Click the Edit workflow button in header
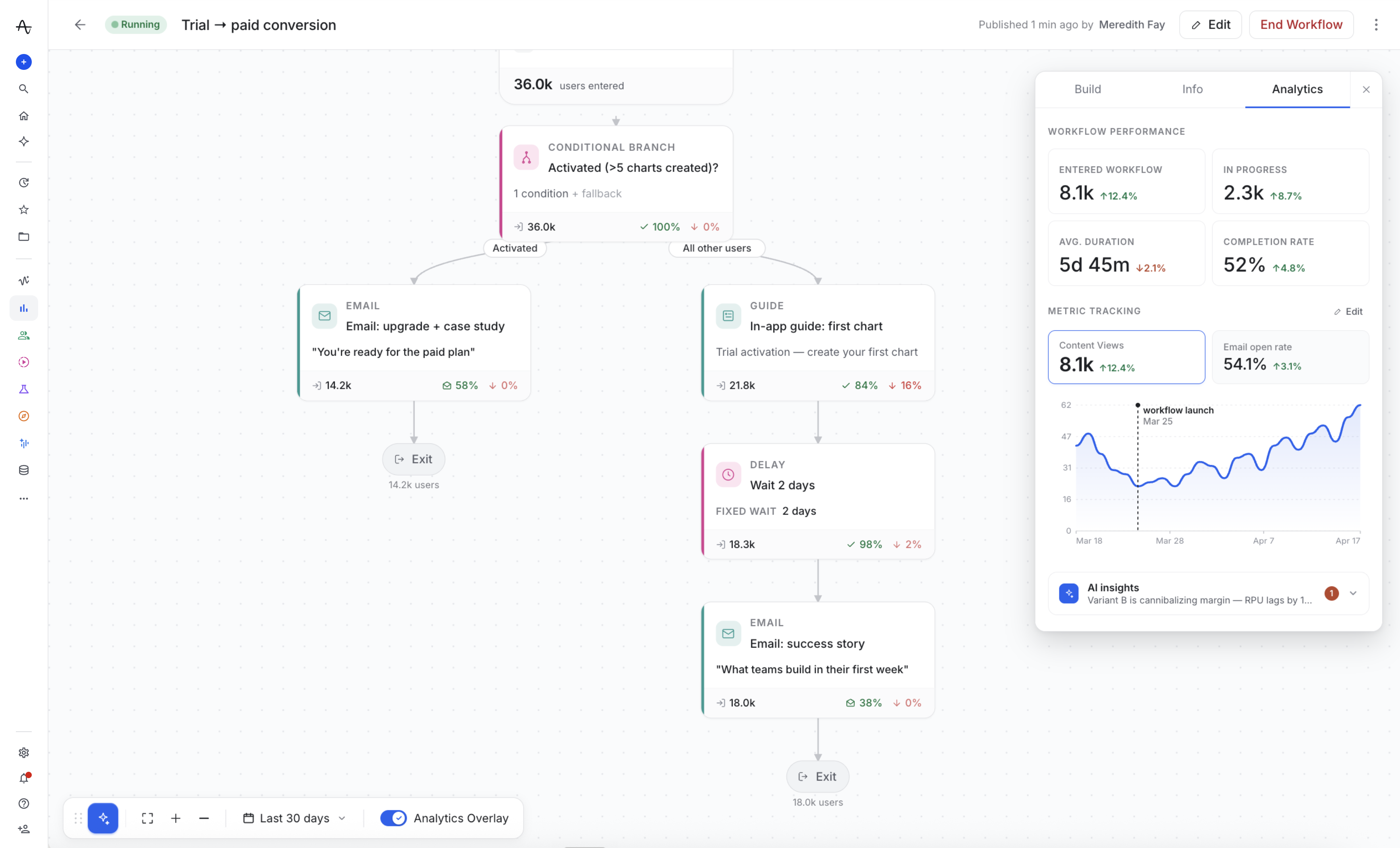 coord(1210,25)
